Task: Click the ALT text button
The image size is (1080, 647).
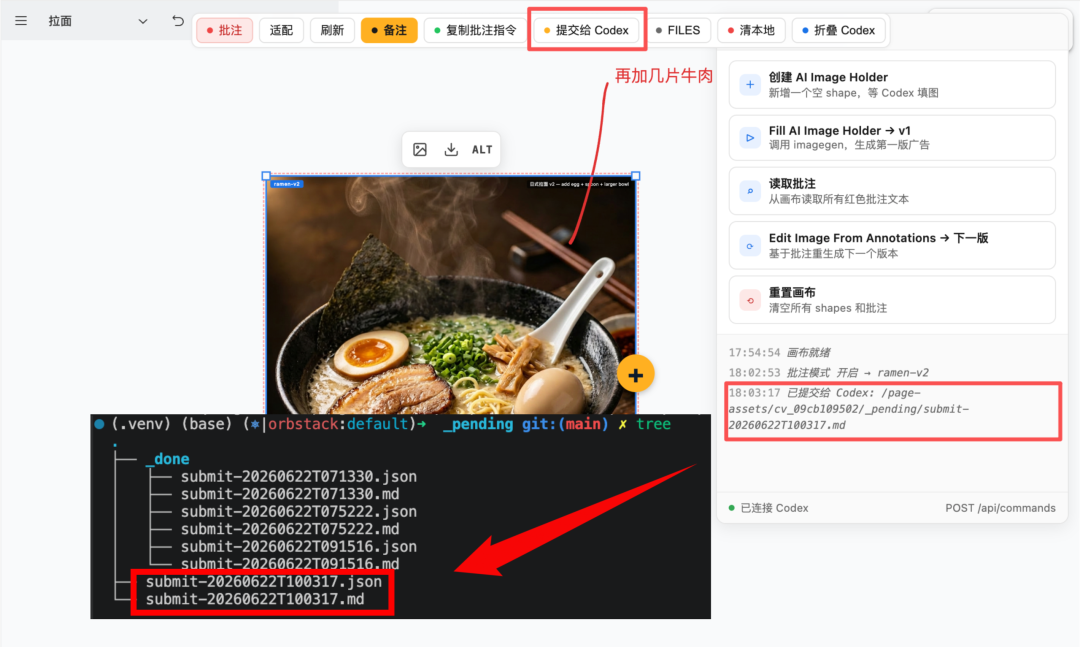Action: click(x=482, y=150)
